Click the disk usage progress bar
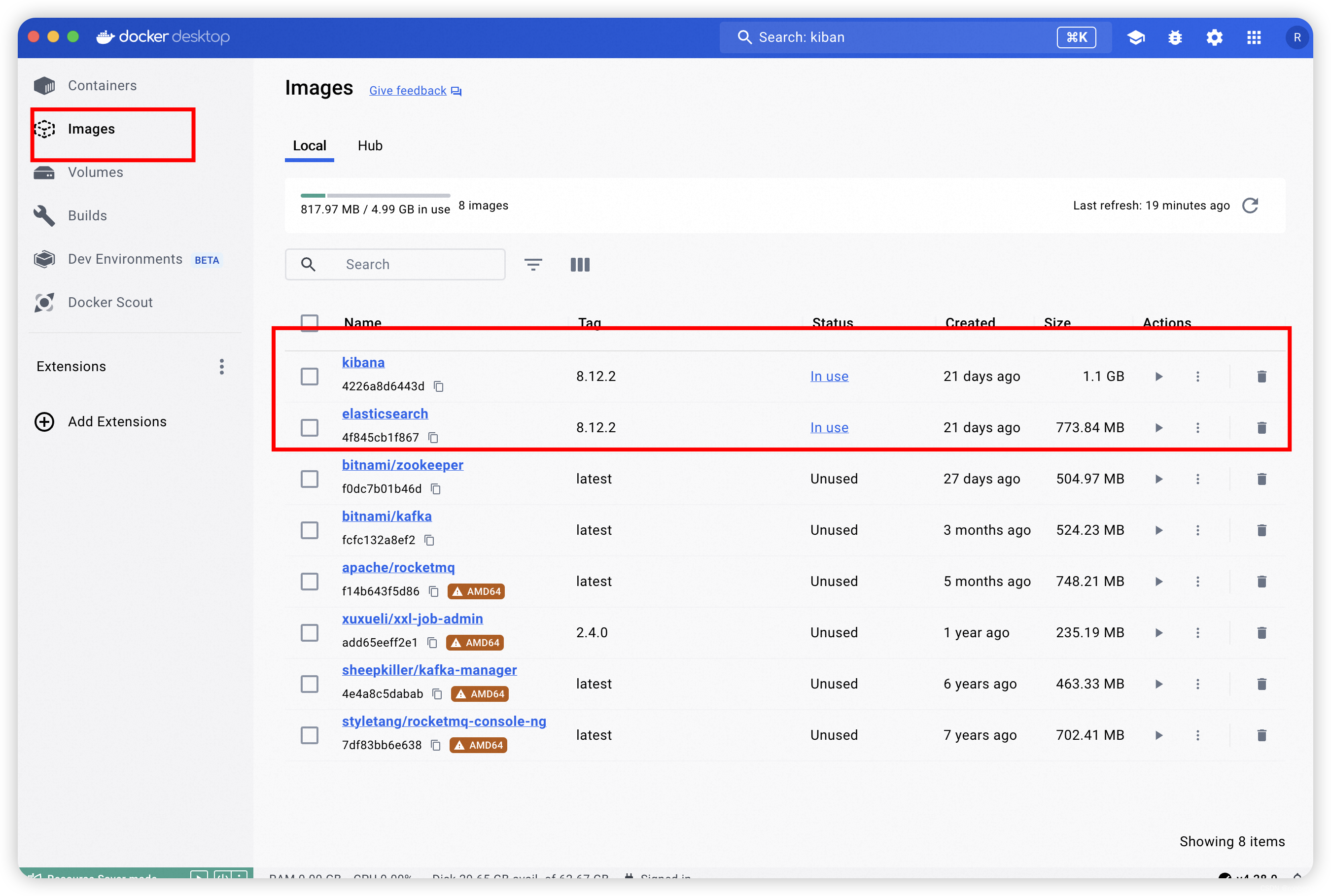1331x896 pixels. 375,196
